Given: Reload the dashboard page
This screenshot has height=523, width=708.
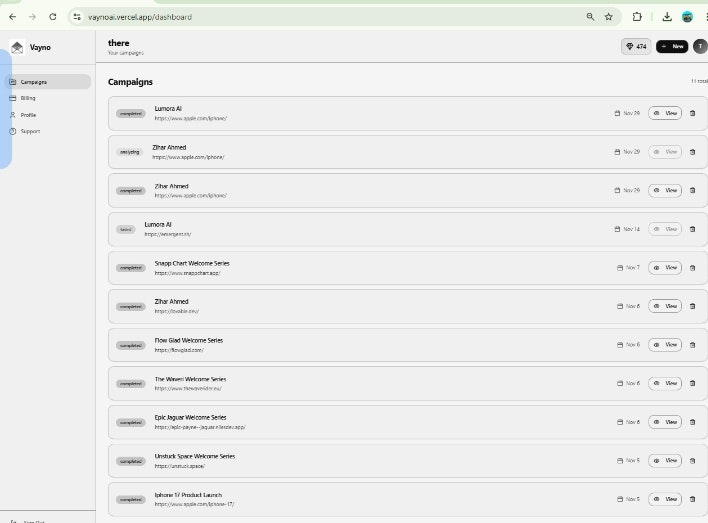Looking at the screenshot, I should [x=53, y=17].
